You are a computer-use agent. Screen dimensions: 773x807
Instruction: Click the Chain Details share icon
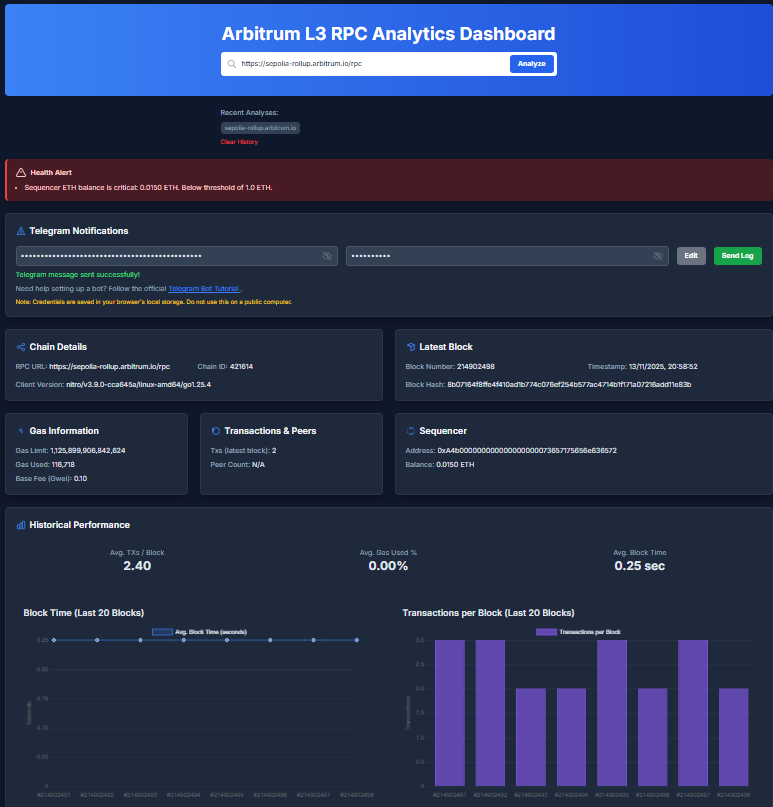point(21,347)
